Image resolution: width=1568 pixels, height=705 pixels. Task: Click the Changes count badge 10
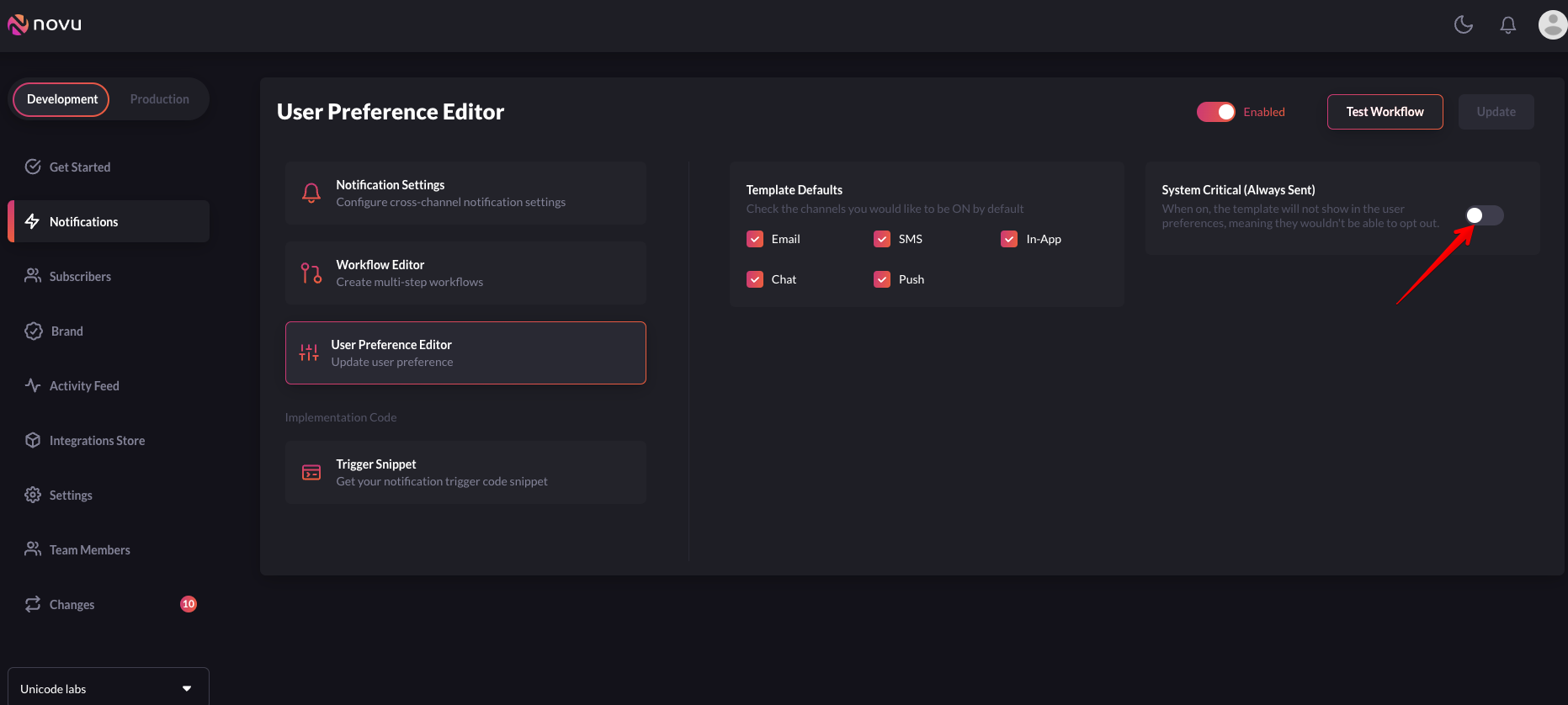189,604
